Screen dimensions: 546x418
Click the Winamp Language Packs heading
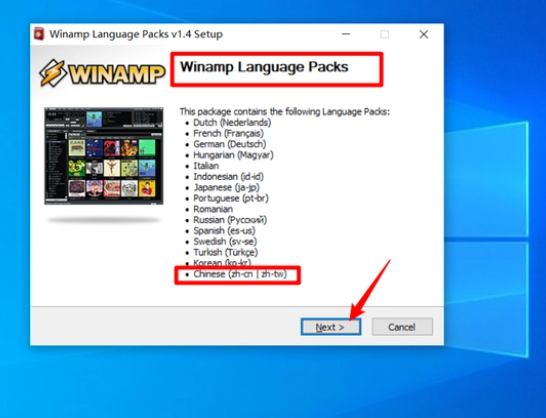coord(264,67)
